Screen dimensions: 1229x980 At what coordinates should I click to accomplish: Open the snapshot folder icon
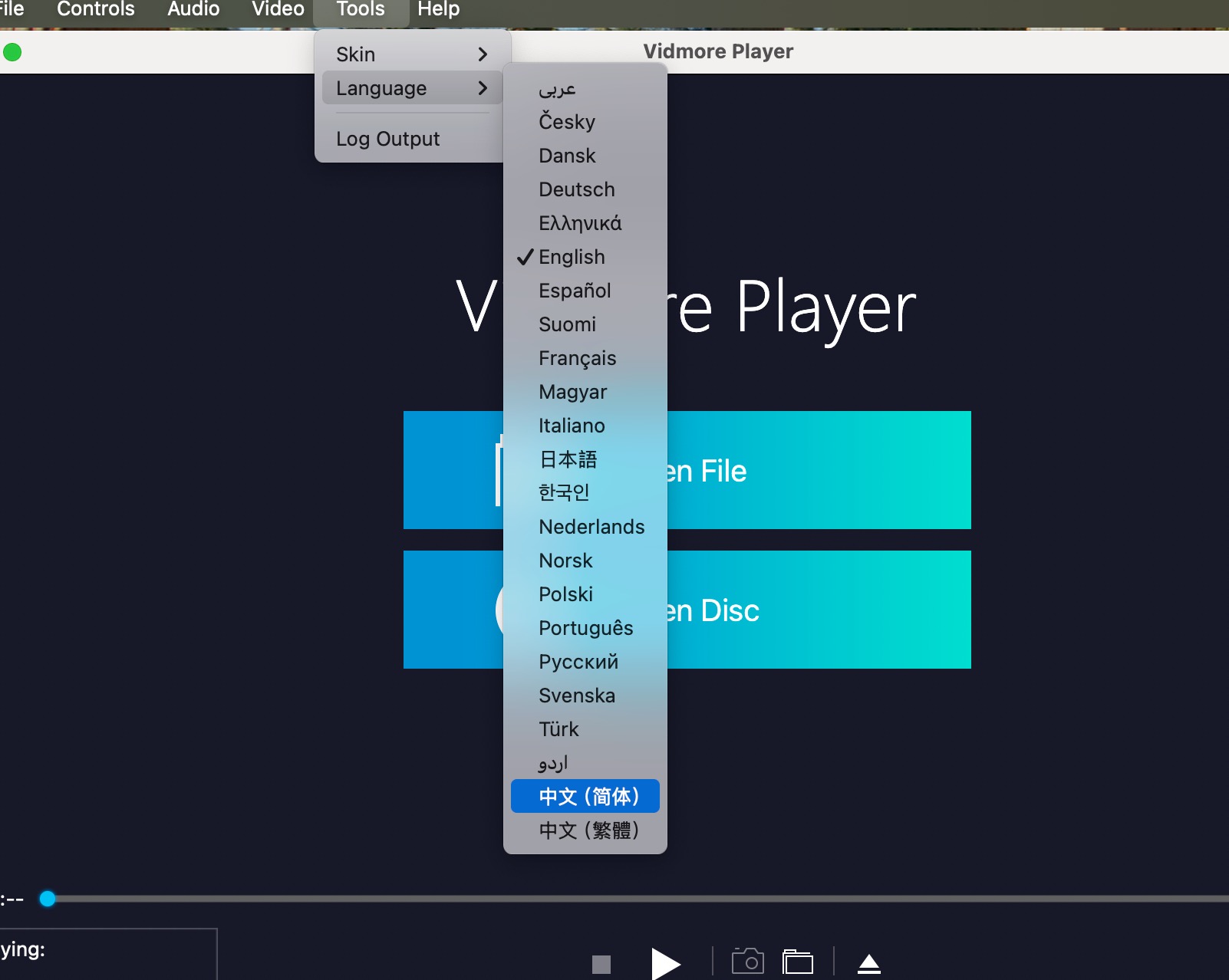click(x=798, y=962)
